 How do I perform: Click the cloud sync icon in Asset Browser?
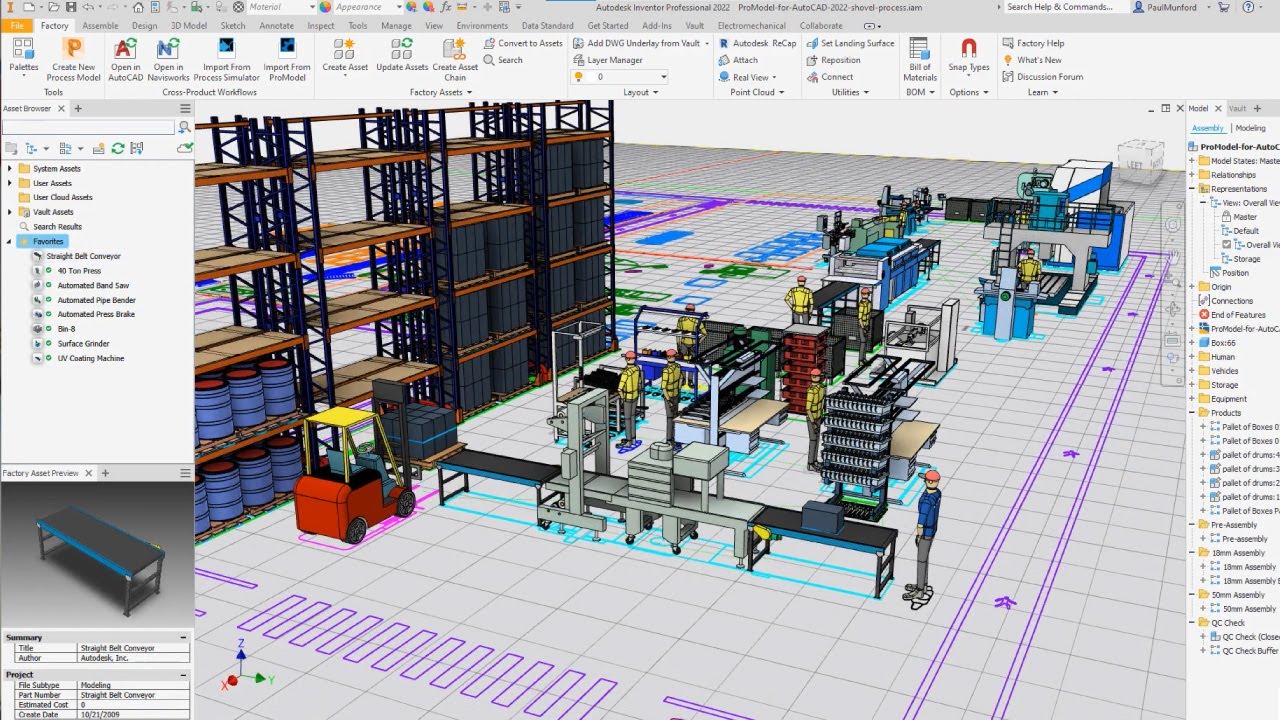pos(183,148)
